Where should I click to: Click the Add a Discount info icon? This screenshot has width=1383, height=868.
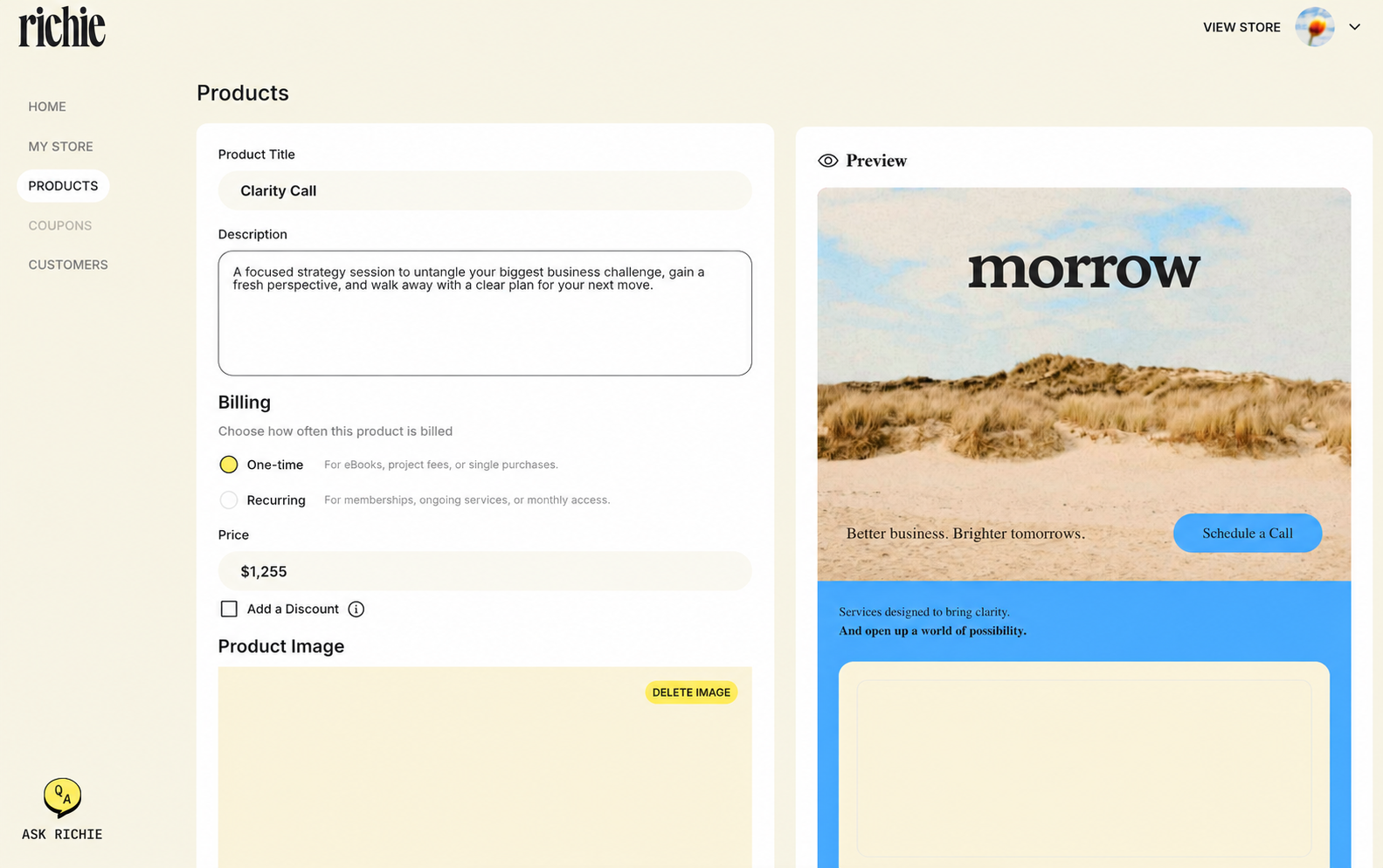356,610
